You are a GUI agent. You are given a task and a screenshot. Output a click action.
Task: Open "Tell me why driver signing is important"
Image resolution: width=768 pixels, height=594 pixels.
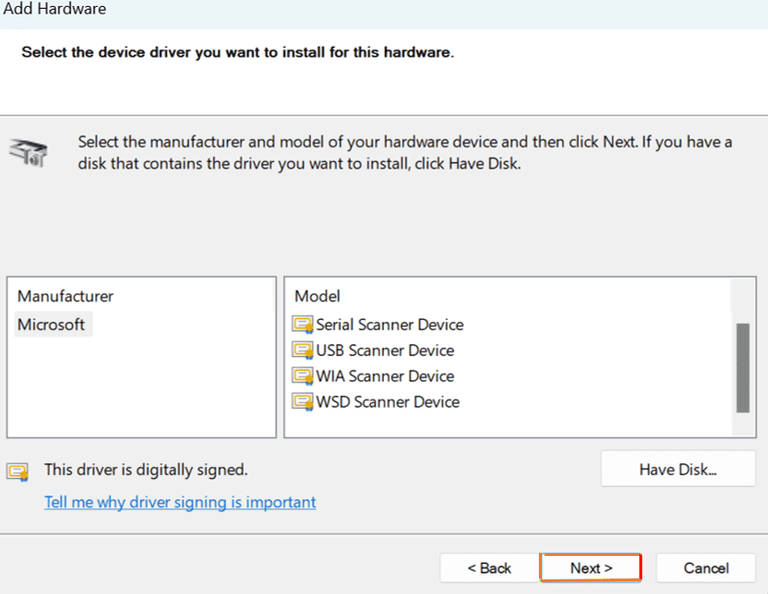(180, 502)
